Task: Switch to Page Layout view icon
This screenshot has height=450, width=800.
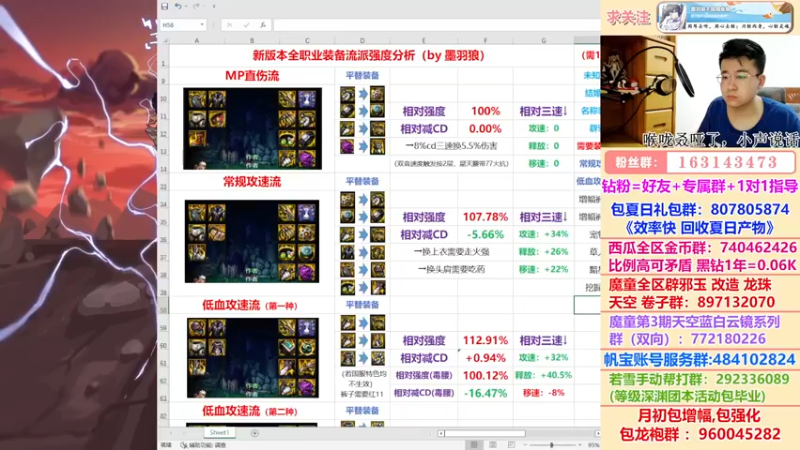Action: click(493, 445)
